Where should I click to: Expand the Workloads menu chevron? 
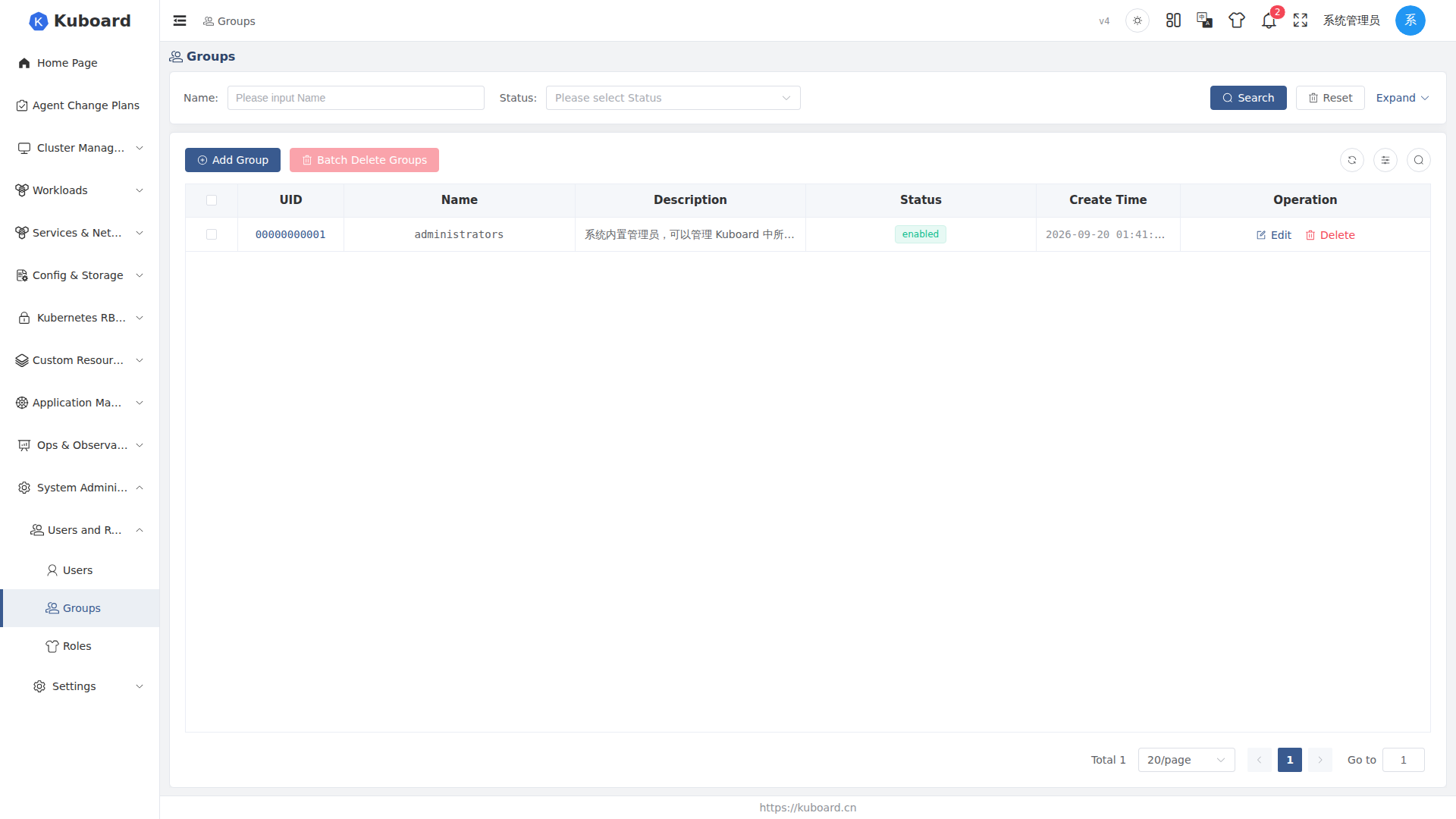click(x=140, y=190)
